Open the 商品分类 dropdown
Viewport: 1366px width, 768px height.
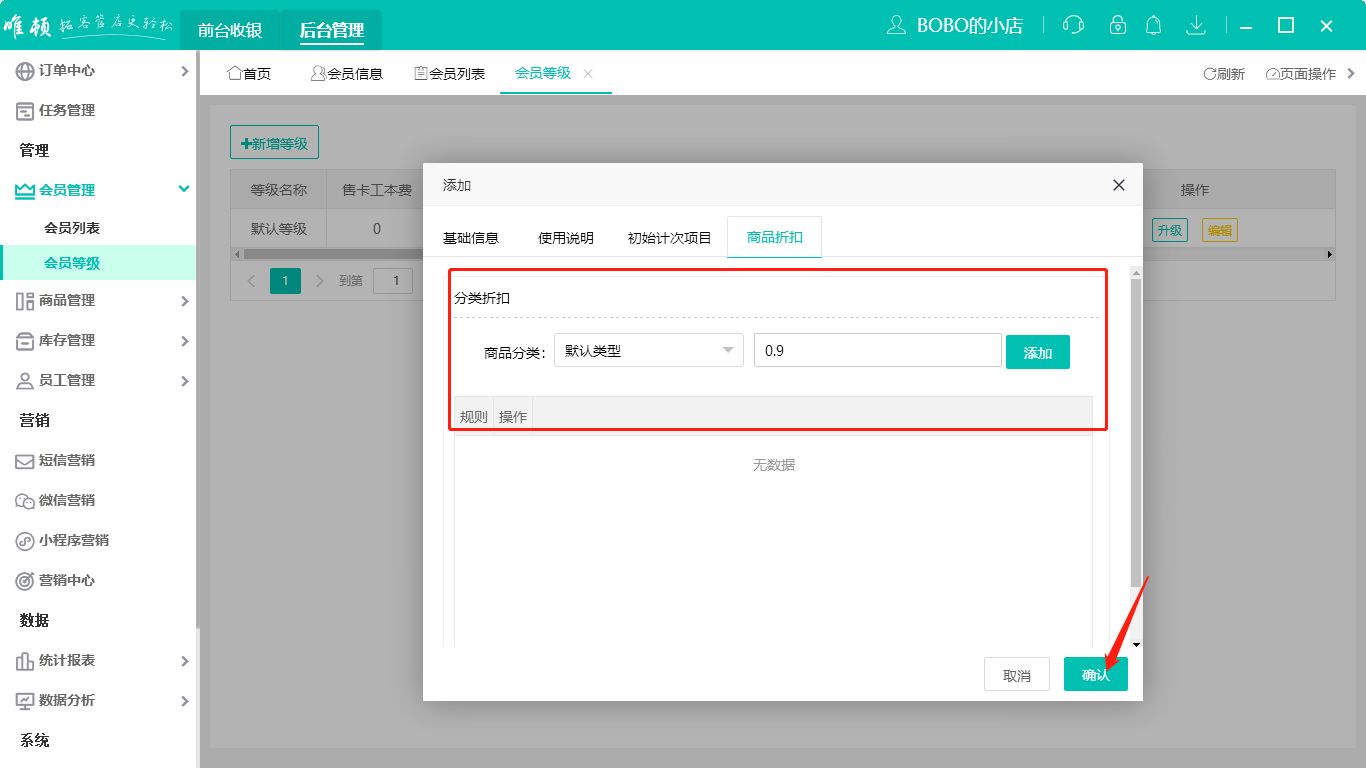click(x=649, y=350)
